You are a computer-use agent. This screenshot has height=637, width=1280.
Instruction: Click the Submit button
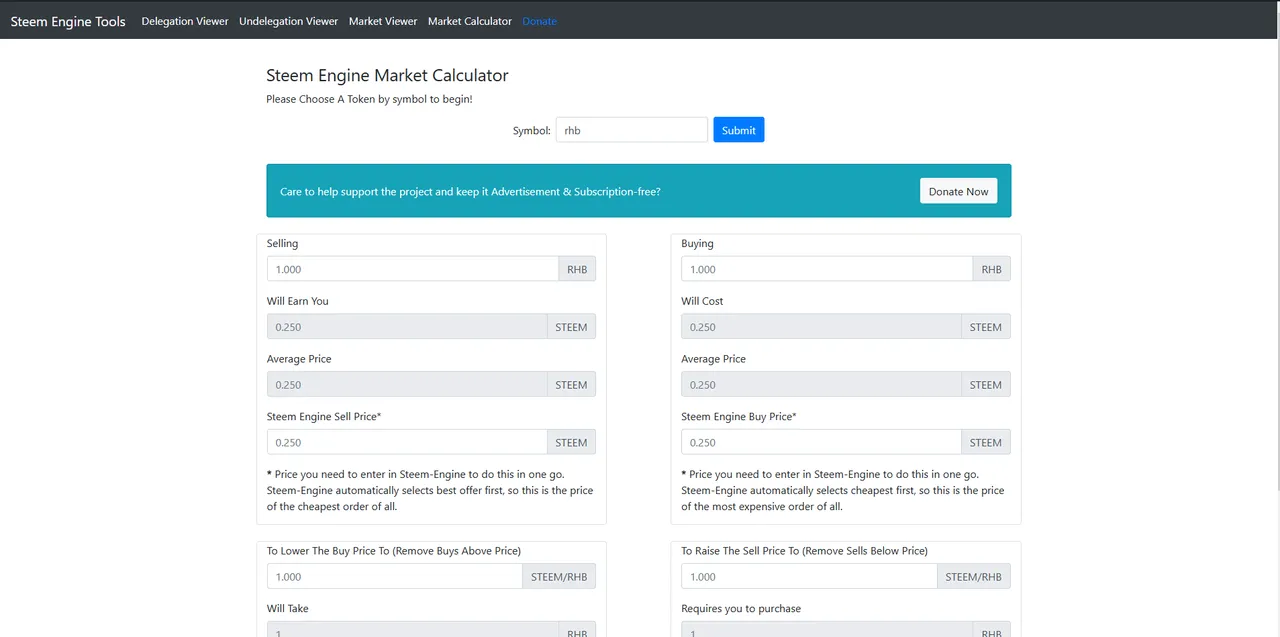tap(739, 130)
